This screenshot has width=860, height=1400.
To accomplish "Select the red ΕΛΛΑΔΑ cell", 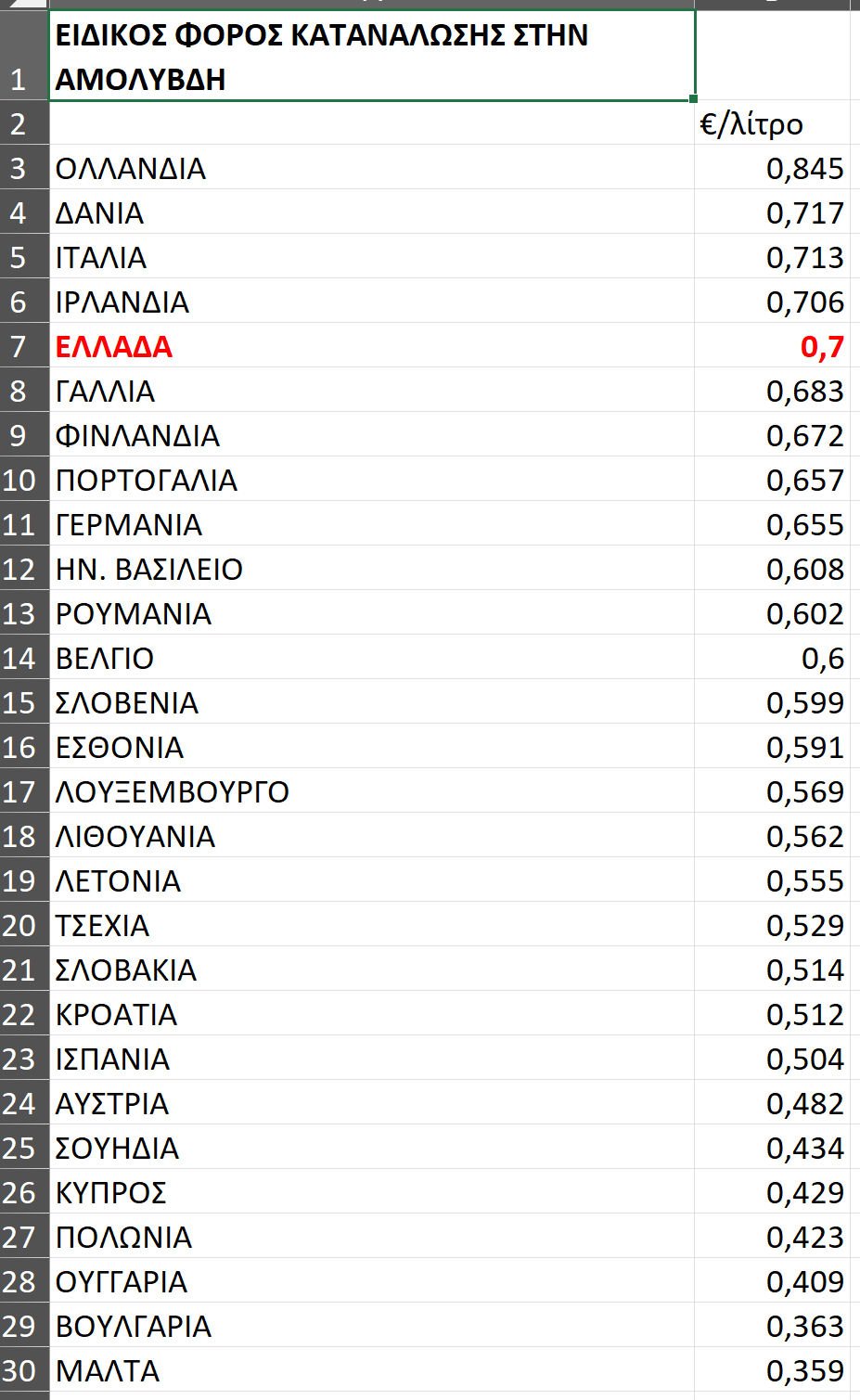I will pyautogui.click(x=114, y=347).
